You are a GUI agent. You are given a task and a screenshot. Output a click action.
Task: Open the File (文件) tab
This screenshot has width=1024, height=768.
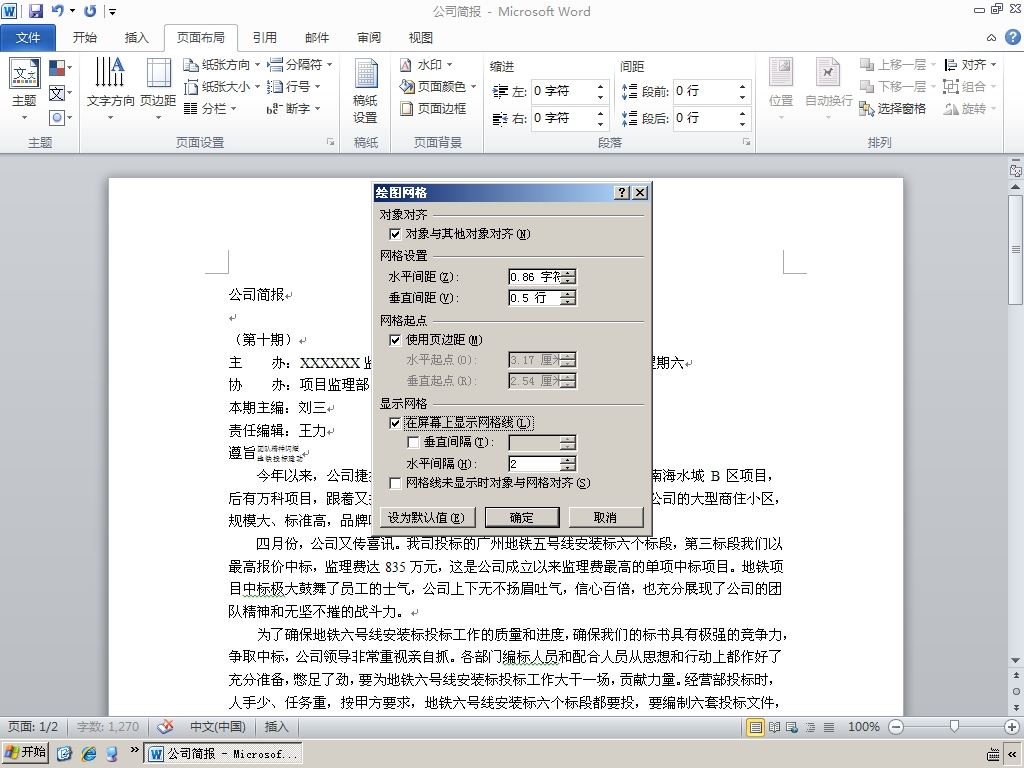pos(27,38)
